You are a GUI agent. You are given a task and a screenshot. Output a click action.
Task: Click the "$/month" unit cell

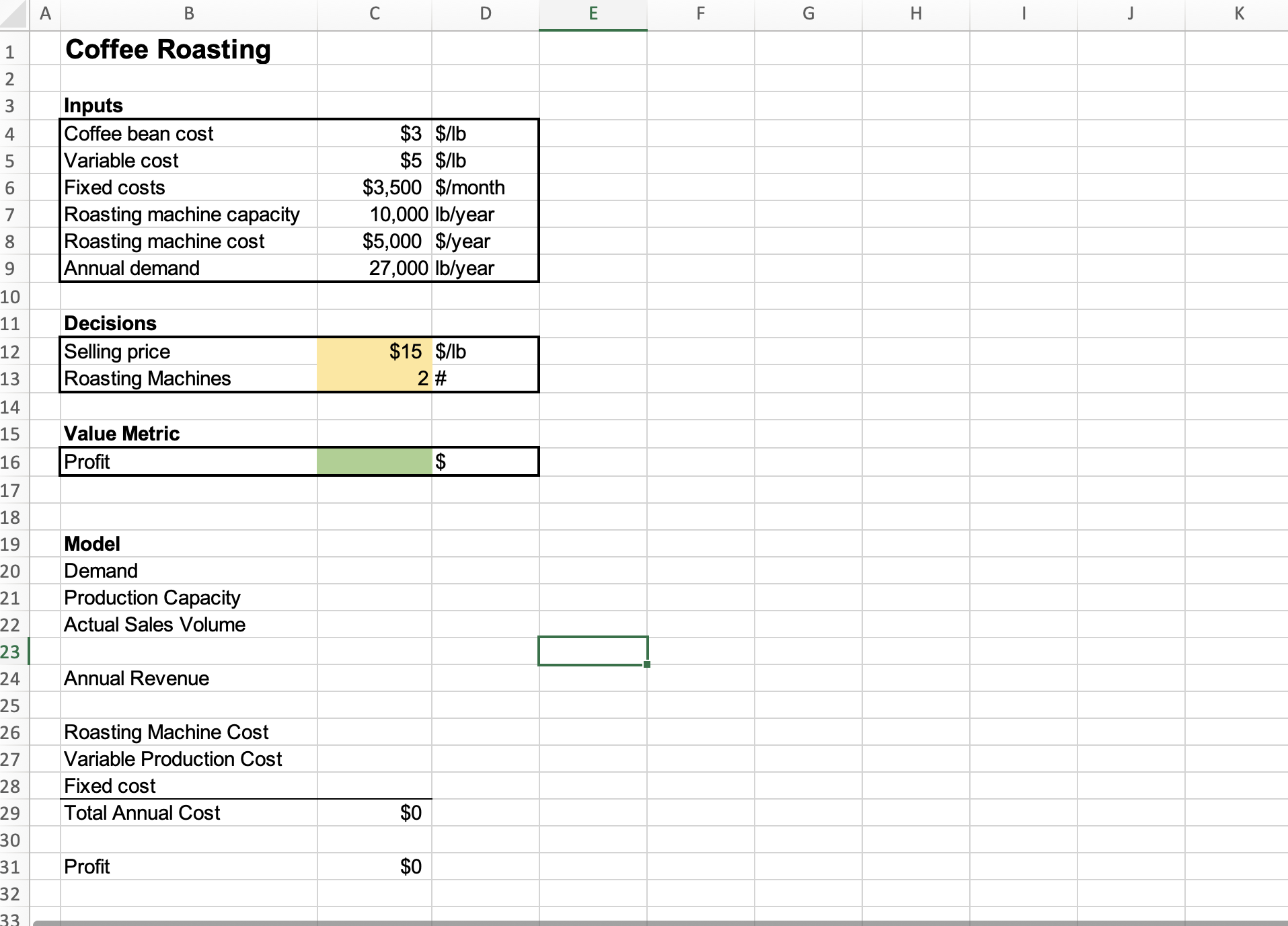click(x=486, y=188)
